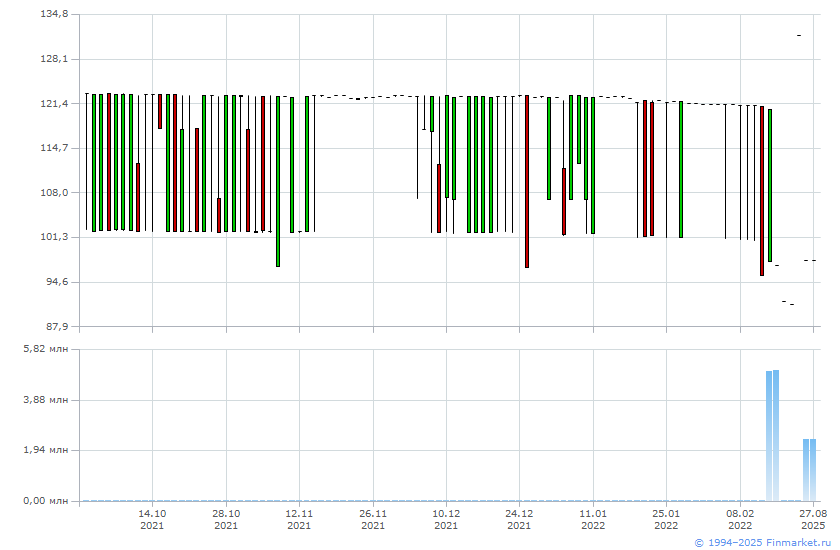This screenshot has width=840, height=550.
Task: Click the 128,1 price axis label
Action: (55, 58)
